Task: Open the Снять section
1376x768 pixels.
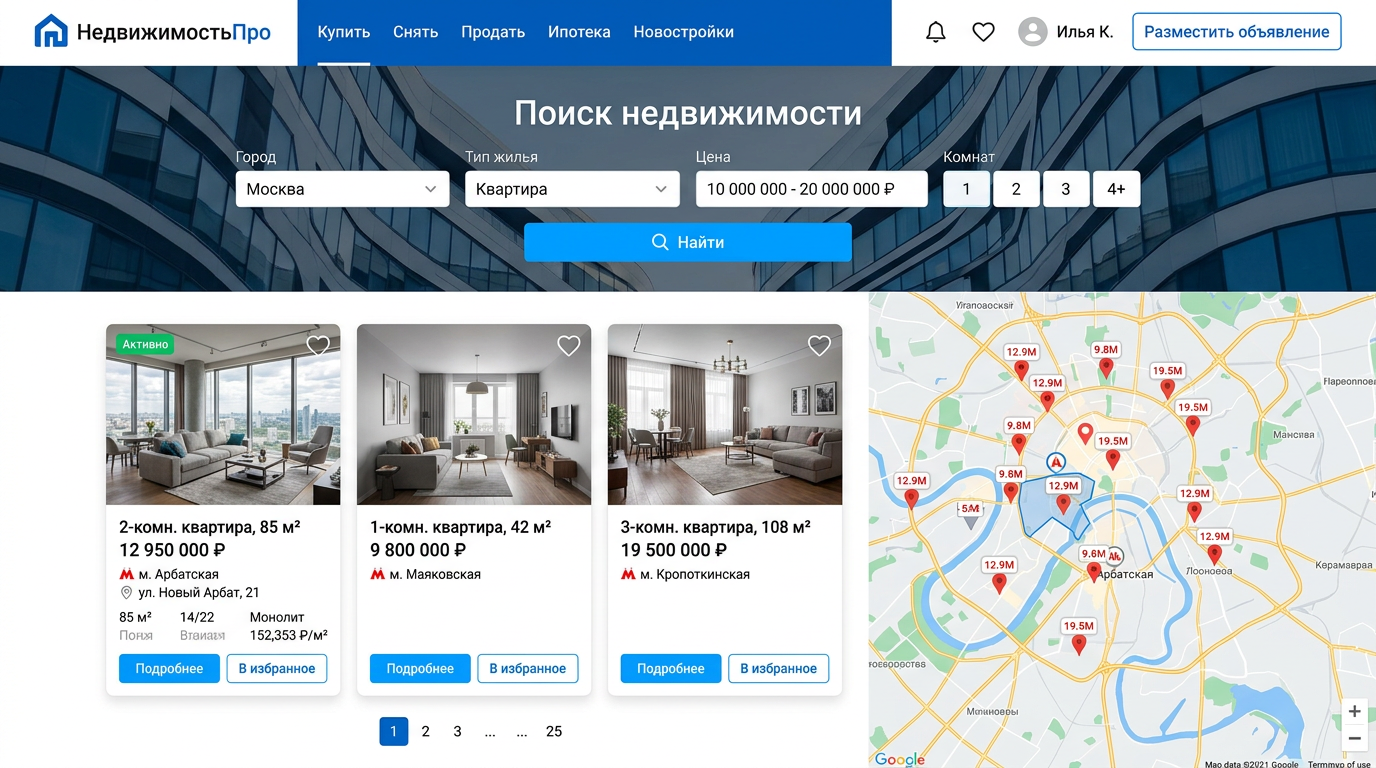Action: point(416,32)
